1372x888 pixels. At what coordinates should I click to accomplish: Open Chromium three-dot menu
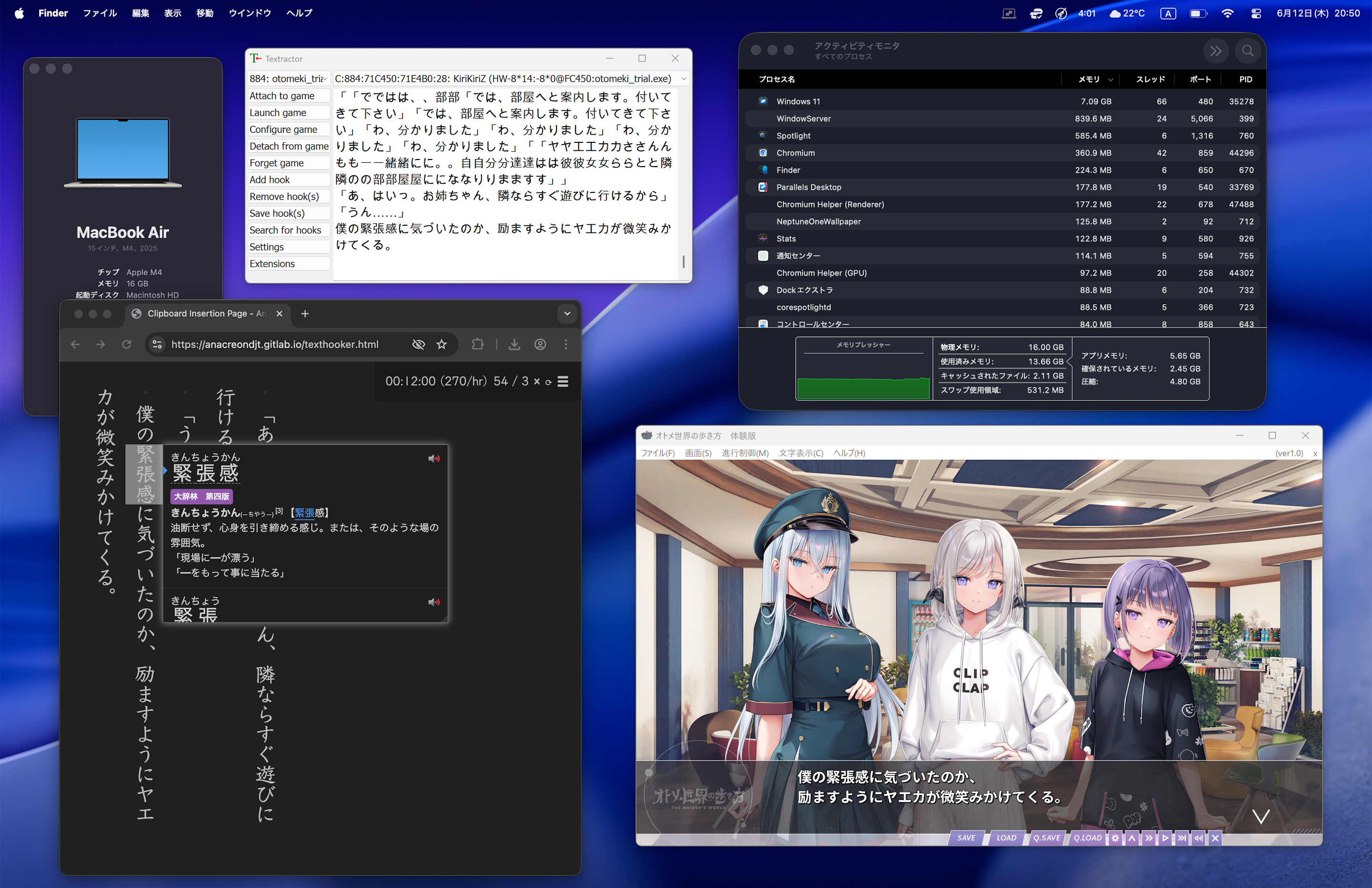[566, 345]
